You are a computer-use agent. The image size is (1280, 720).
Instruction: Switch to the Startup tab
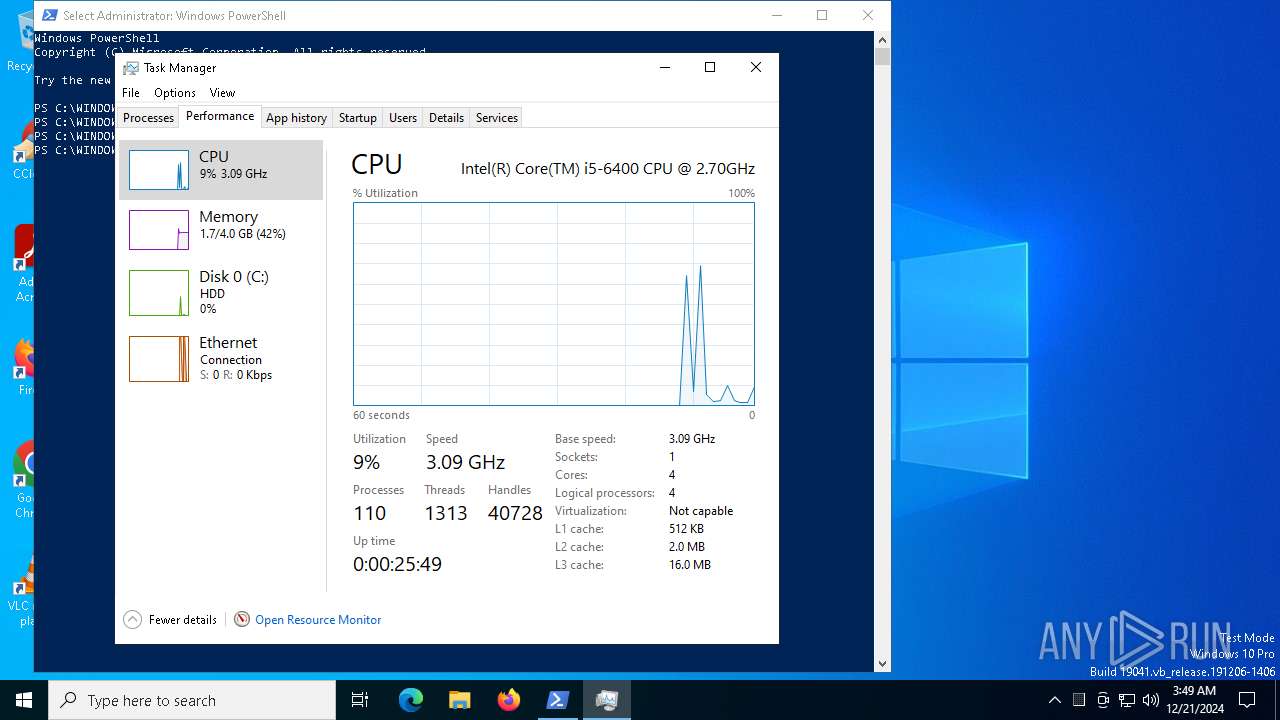pos(357,118)
